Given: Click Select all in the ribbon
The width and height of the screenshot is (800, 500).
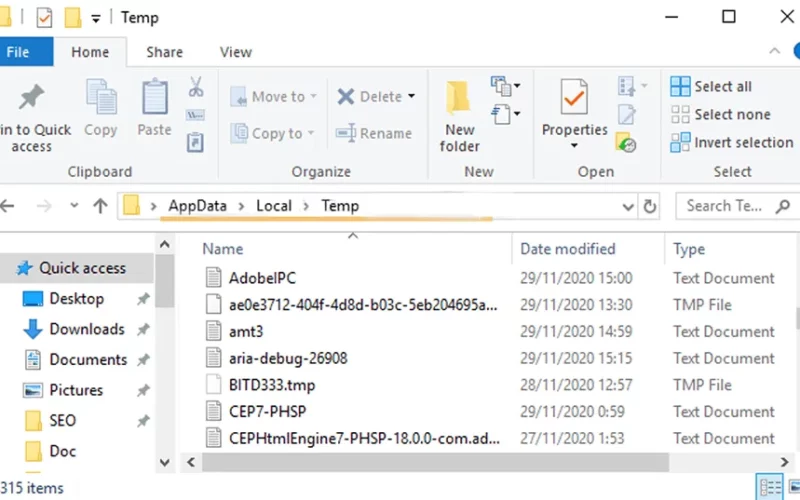Looking at the screenshot, I should pyautogui.click(x=711, y=87).
